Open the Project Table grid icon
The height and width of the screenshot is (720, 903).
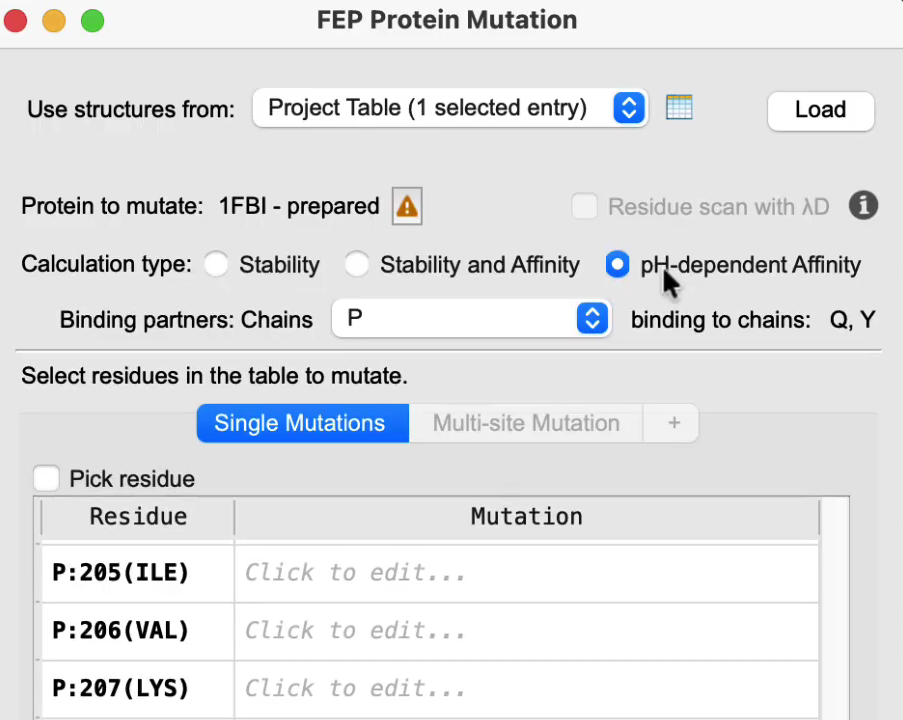(x=679, y=108)
